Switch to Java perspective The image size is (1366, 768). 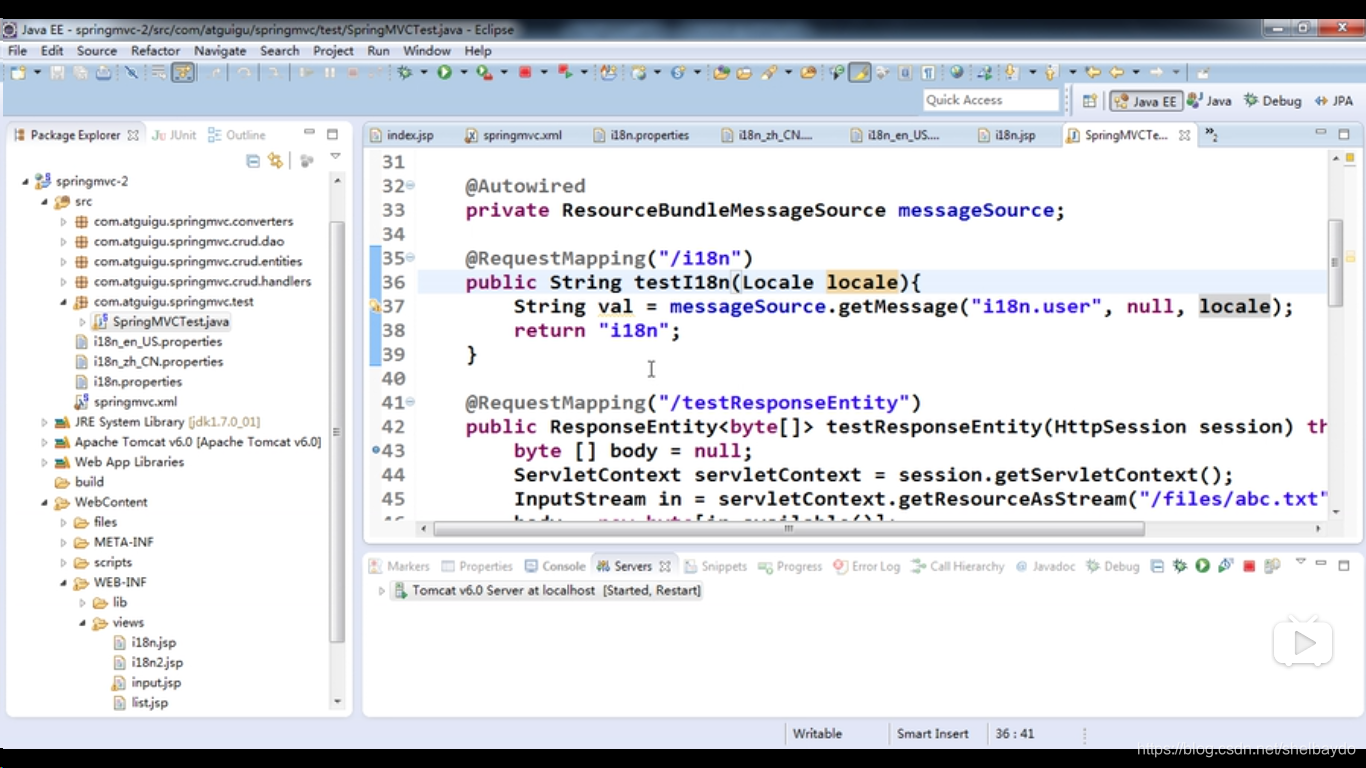tap(1210, 101)
